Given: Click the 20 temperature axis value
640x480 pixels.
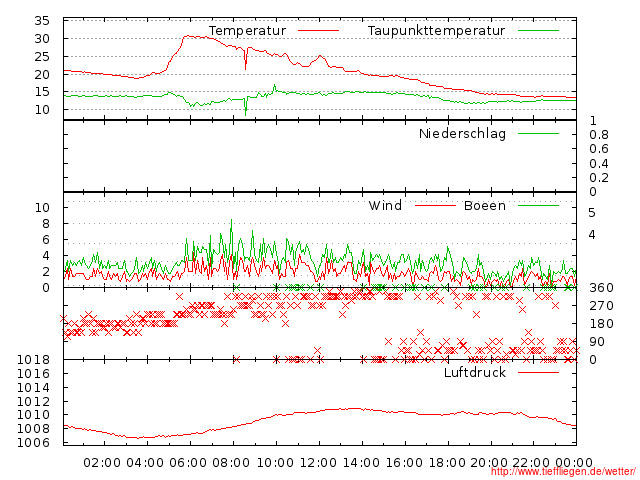Looking at the screenshot, I should 42,75.
